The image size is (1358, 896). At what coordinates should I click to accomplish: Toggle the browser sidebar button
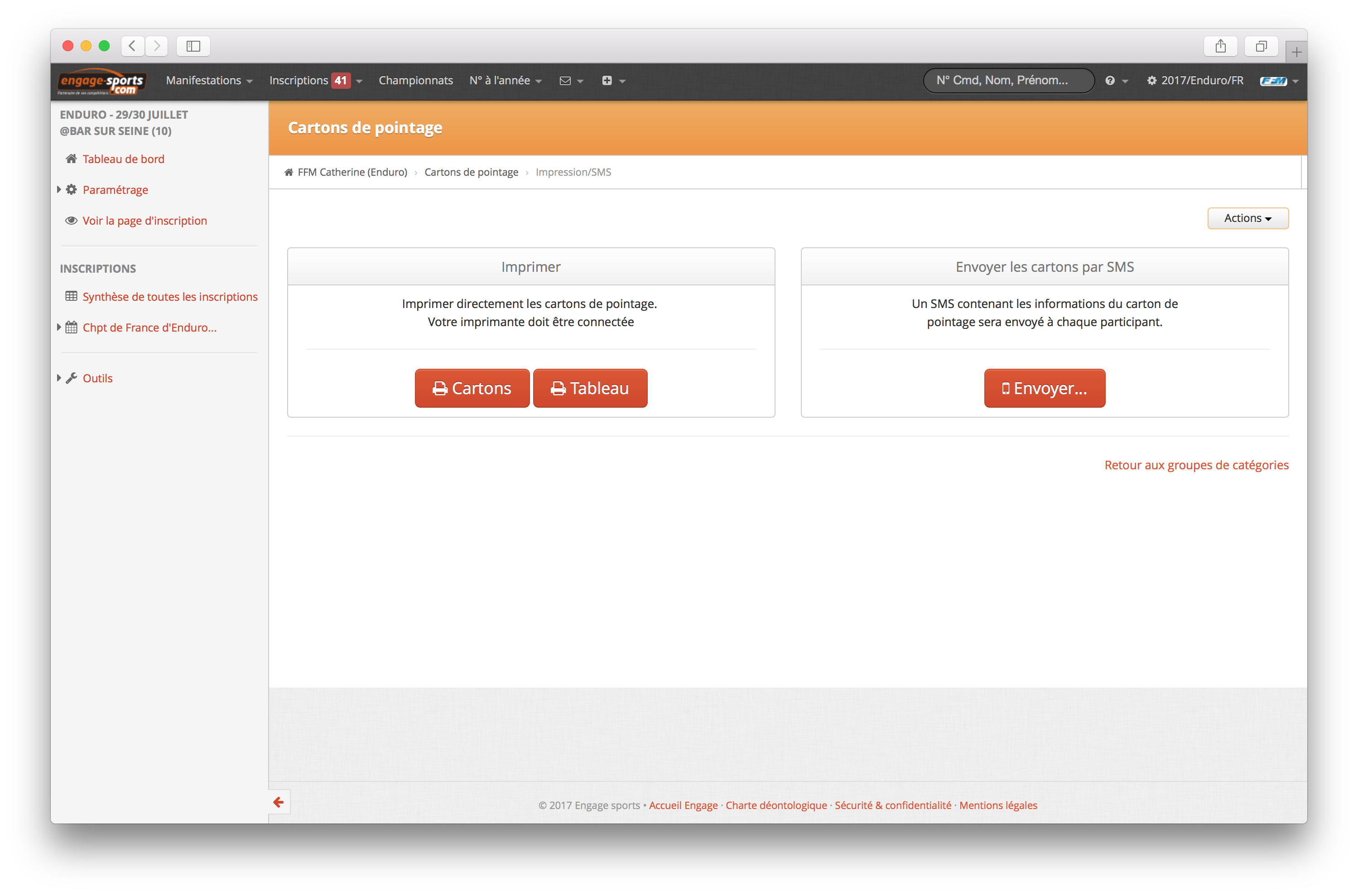[193, 46]
